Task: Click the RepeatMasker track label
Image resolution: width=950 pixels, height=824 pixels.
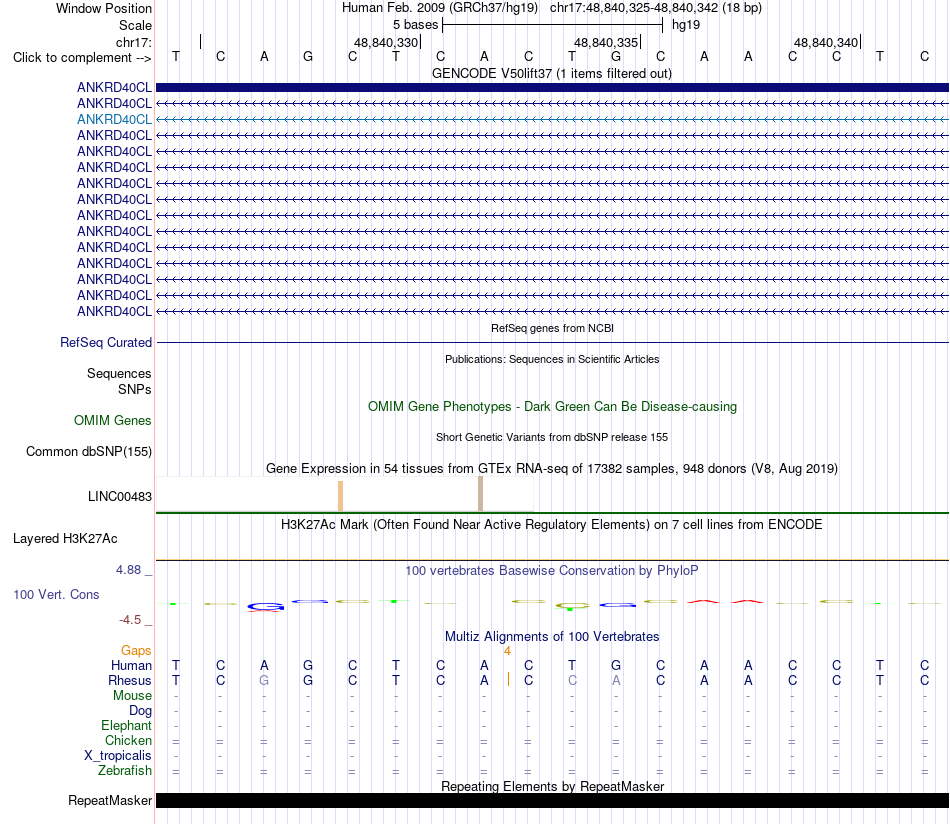Action: tap(110, 801)
